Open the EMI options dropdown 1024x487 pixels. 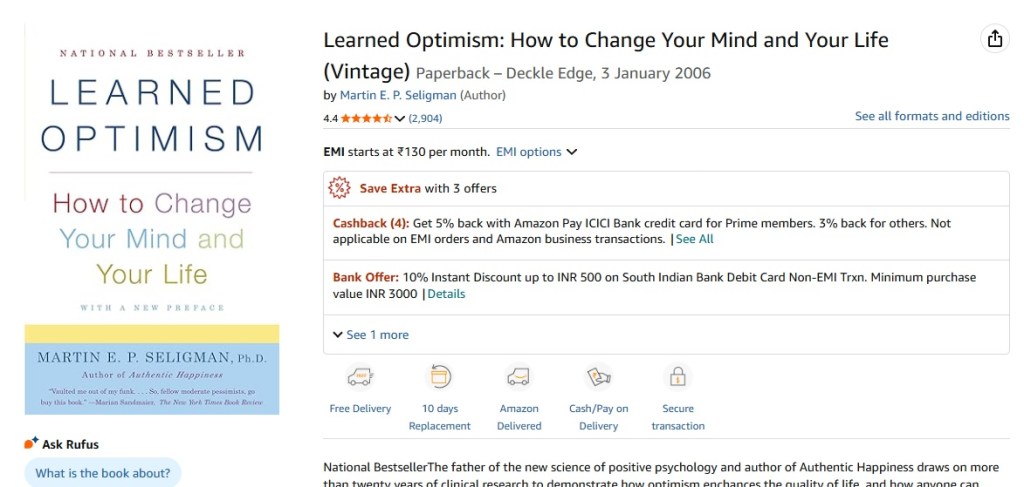536,152
